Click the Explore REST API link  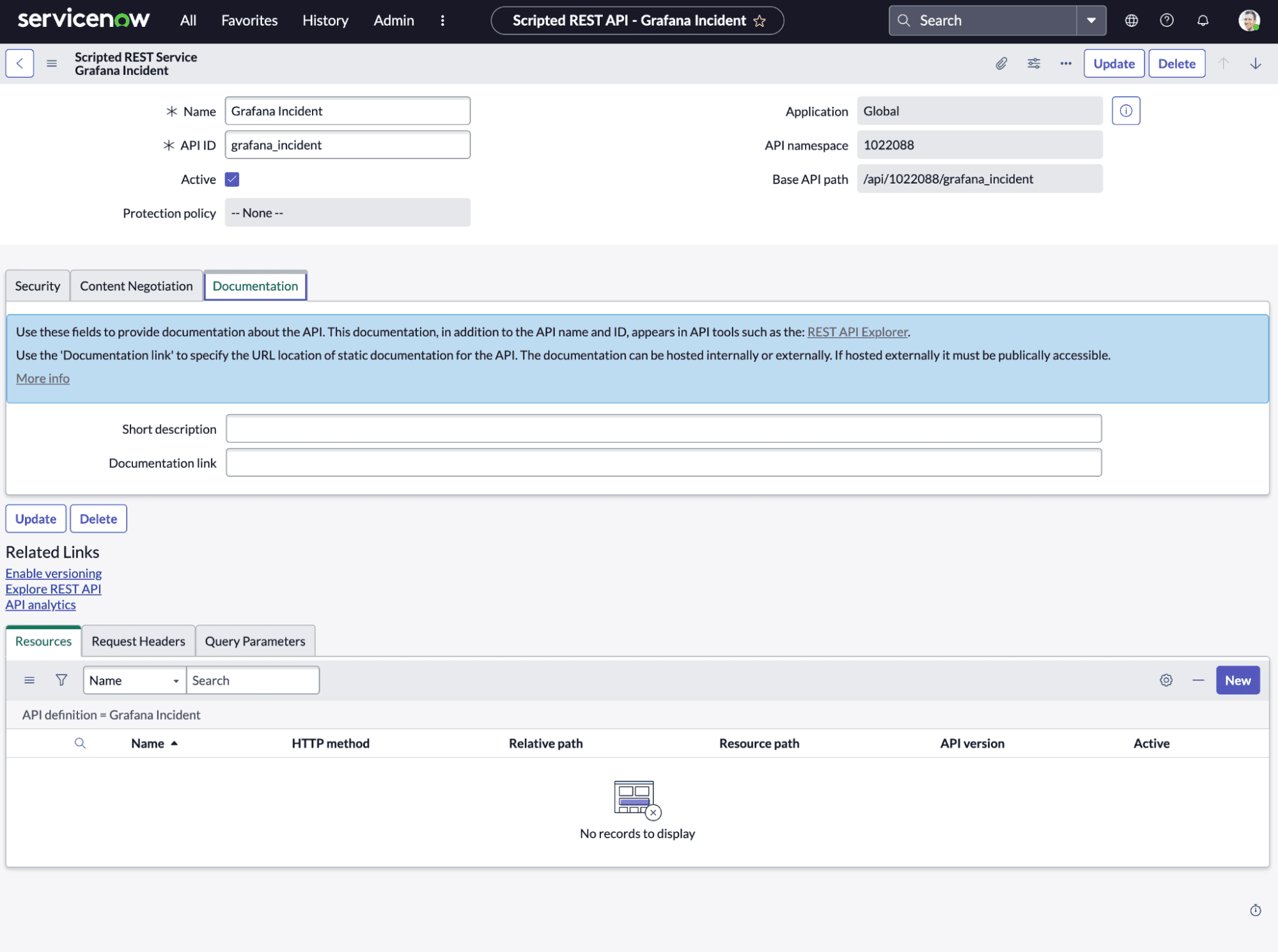coord(53,588)
